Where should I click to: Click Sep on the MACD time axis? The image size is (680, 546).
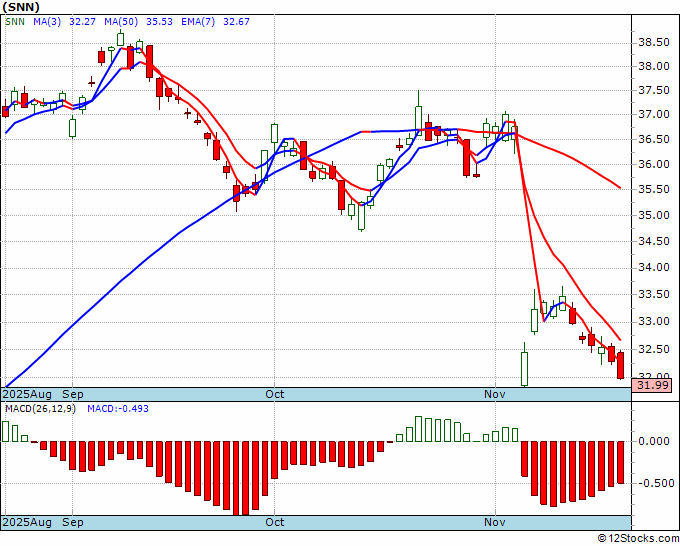click(x=73, y=522)
